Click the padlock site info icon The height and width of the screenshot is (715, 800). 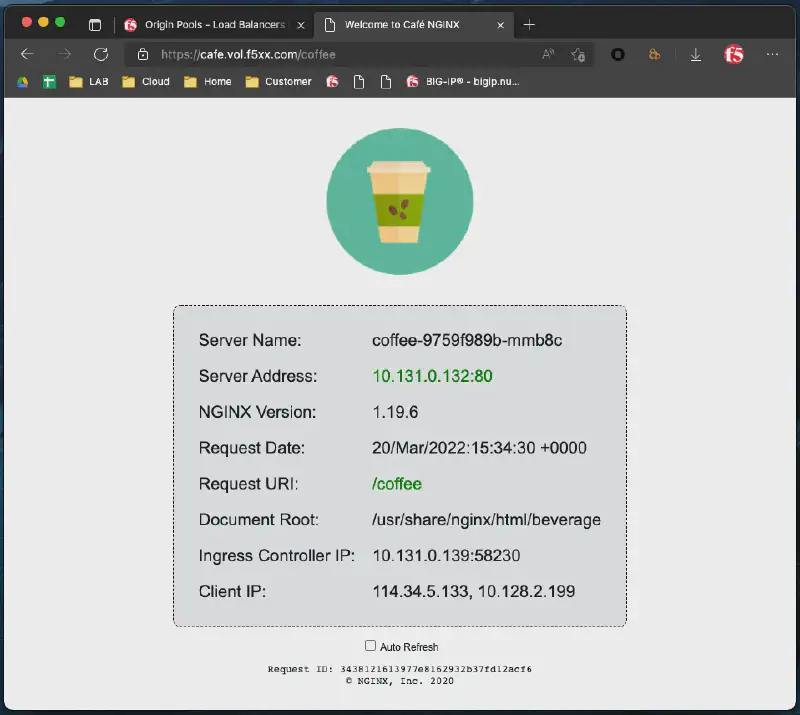(x=143, y=54)
